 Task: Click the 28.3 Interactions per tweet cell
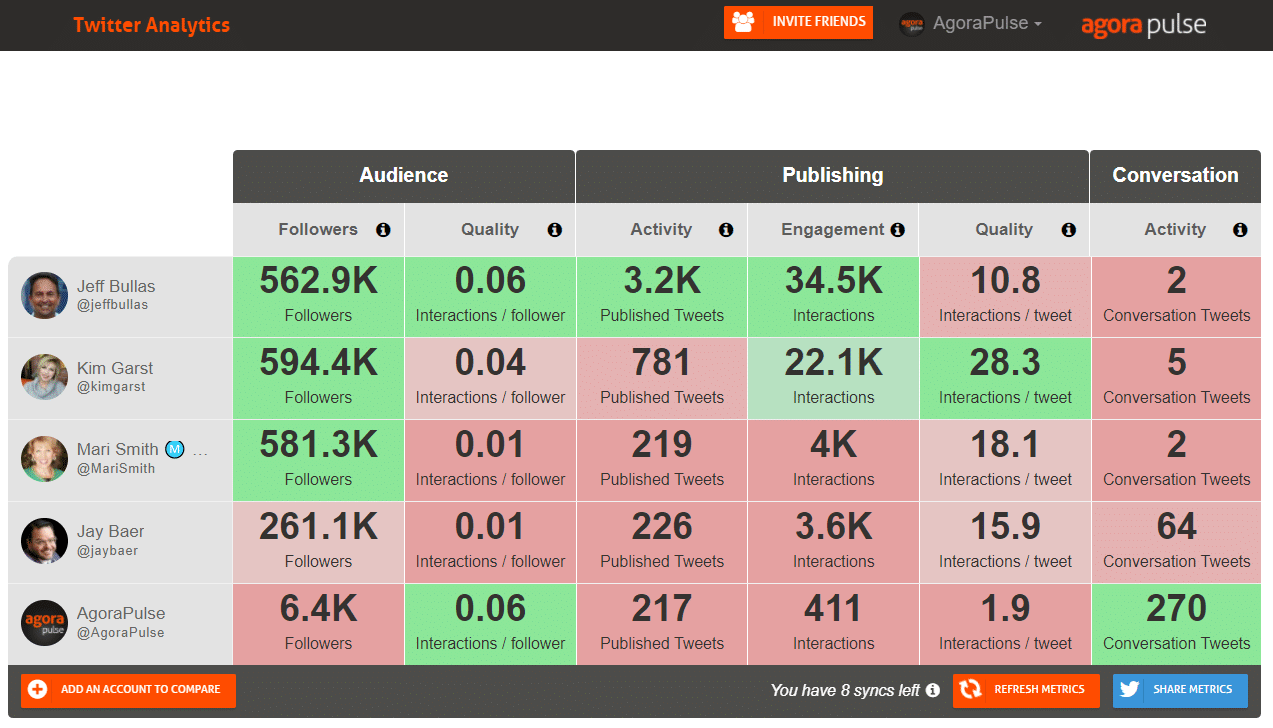(1005, 379)
